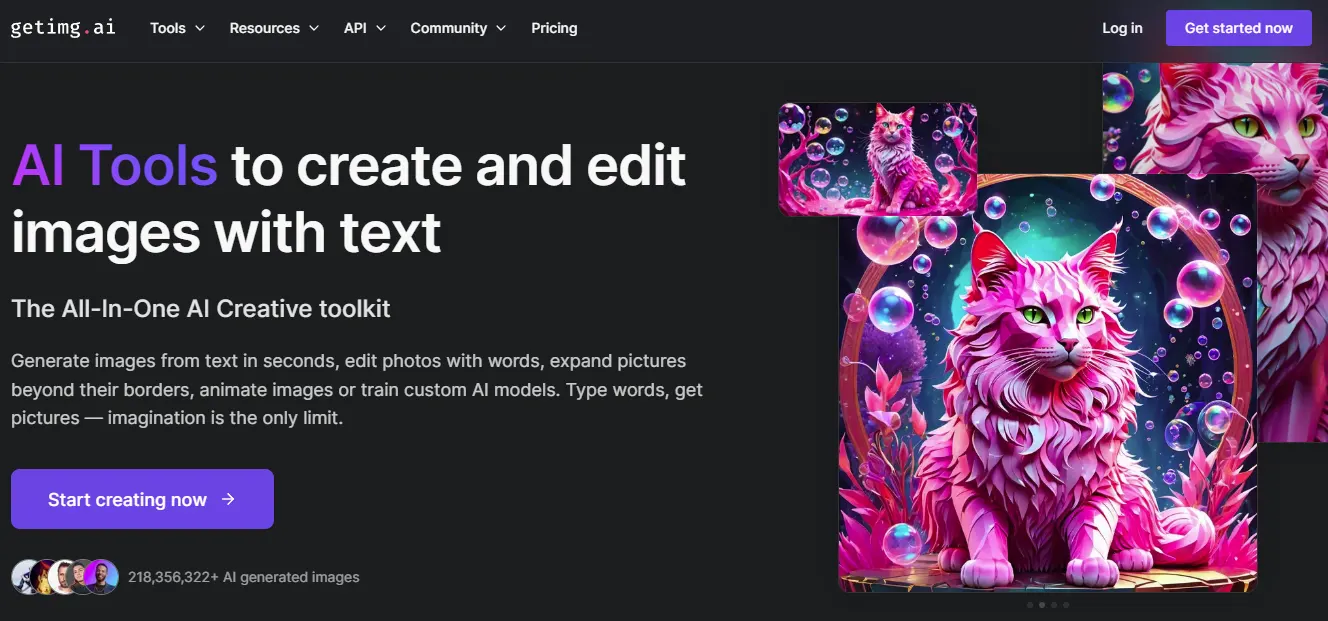Click the fourth user avatar icon
Screen dimensions: 1328x621
pos(82,577)
